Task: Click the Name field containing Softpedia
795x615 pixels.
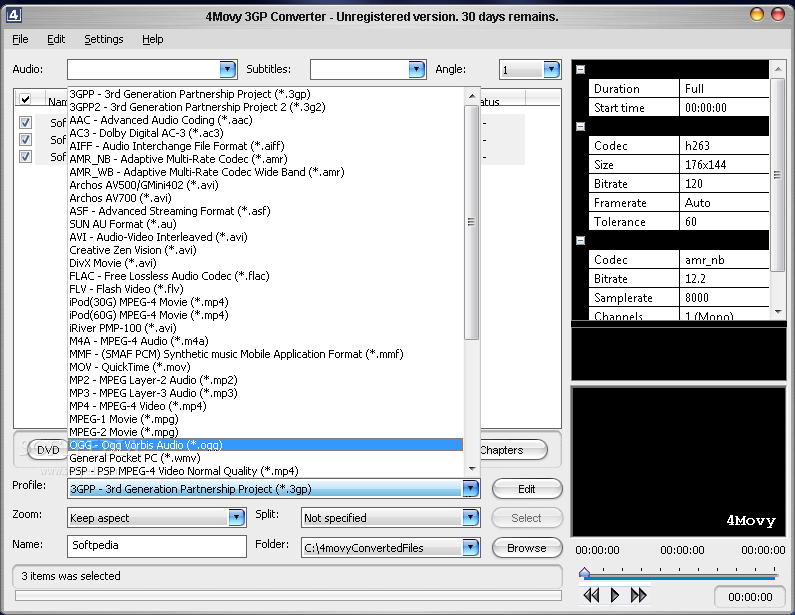Action: pyautogui.click(x=157, y=546)
